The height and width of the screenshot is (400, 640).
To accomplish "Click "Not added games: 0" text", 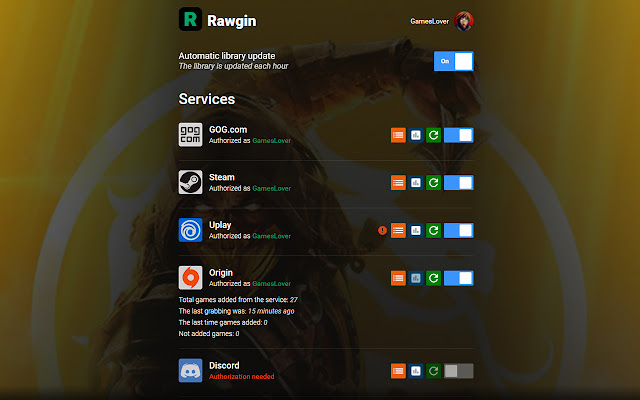I will pyautogui.click(x=209, y=333).
